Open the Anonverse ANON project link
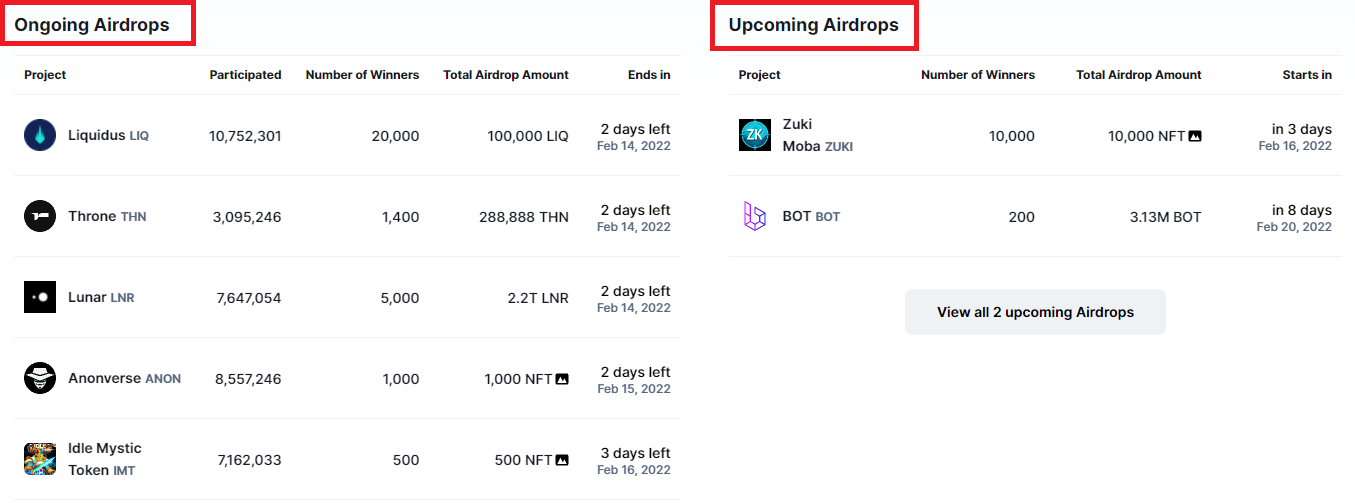The image size is (1355, 503). 124,378
